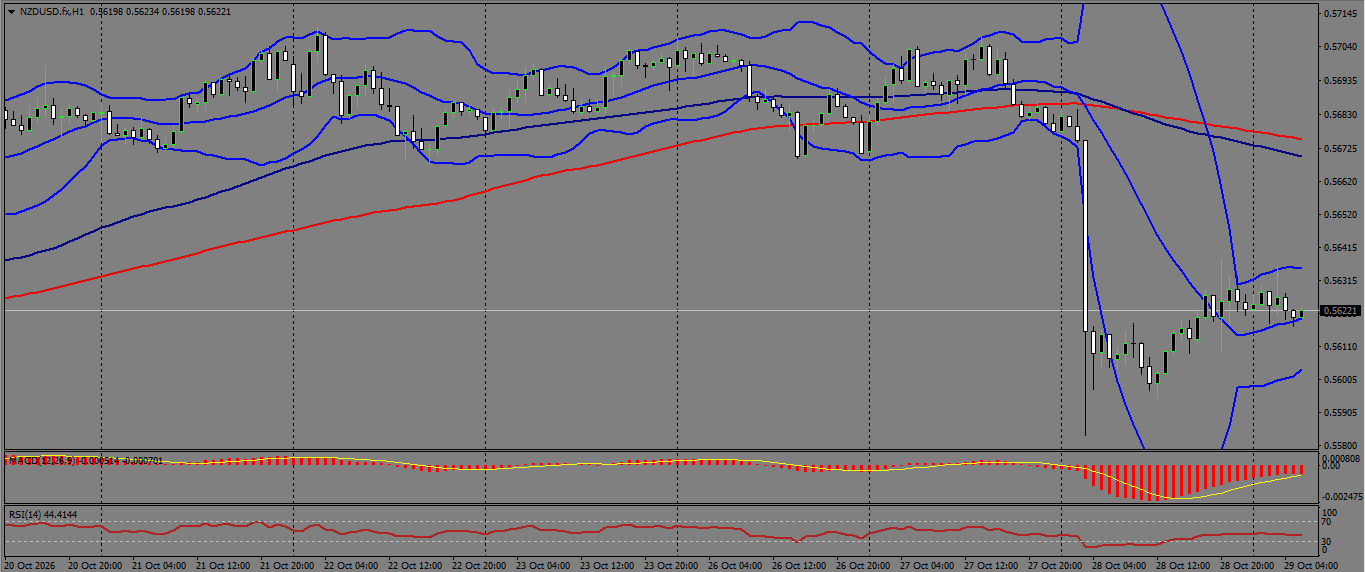Click the 21 Oct 04:00 time label
The width and height of the screenshot is (1365, 572).
(x=159, y=565)
